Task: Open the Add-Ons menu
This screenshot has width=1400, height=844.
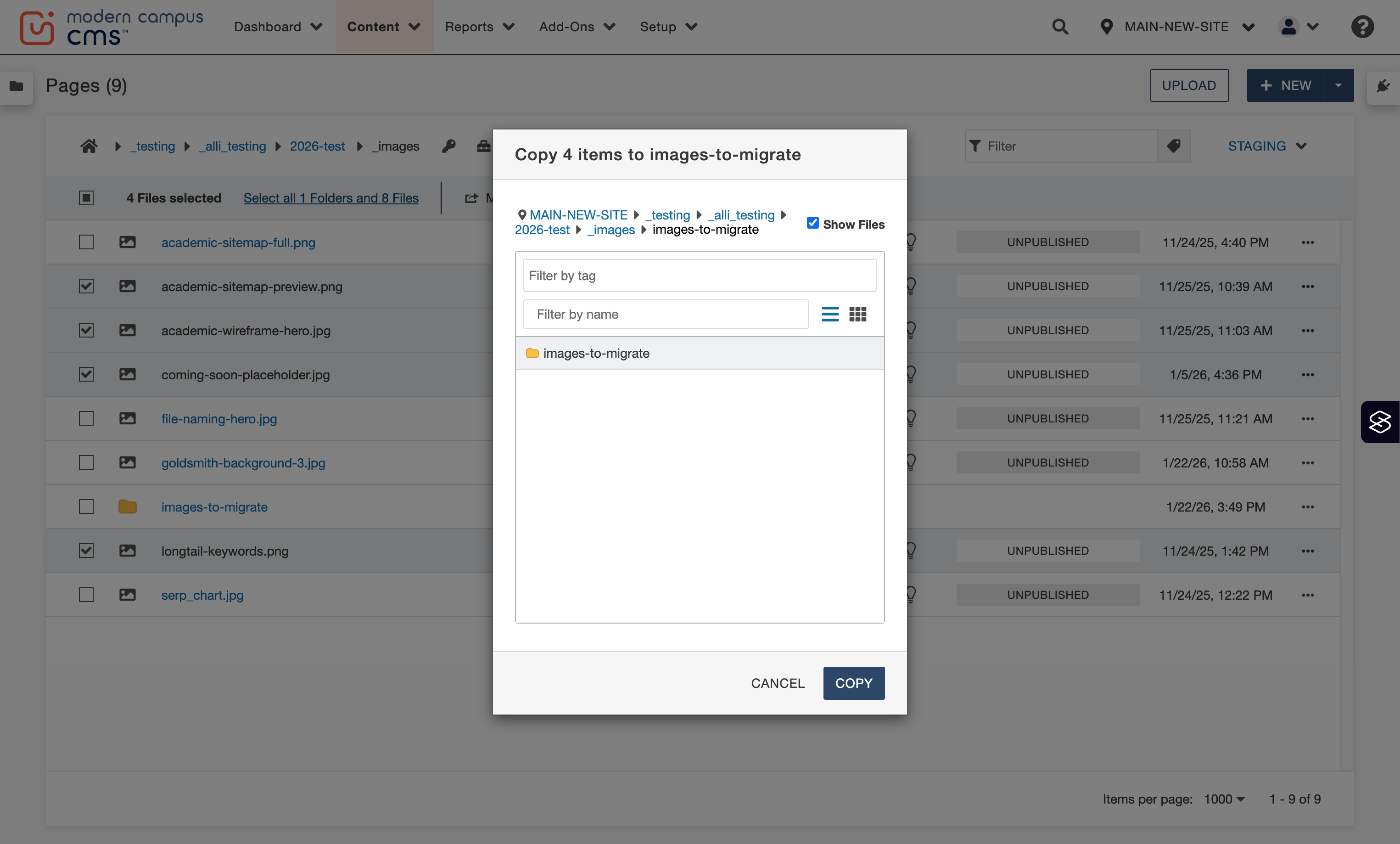Action: tap(577, 27)
